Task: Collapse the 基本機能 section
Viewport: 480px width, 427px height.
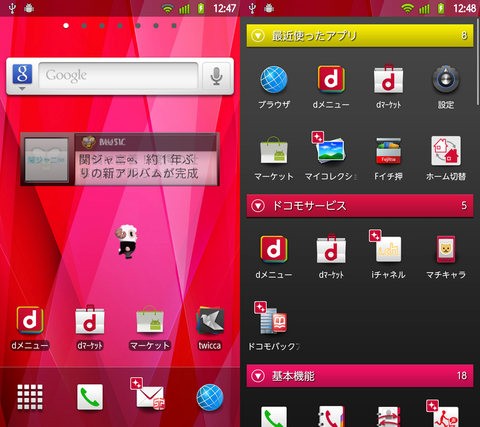Action: pyautogui.click(x=258, y=376)
